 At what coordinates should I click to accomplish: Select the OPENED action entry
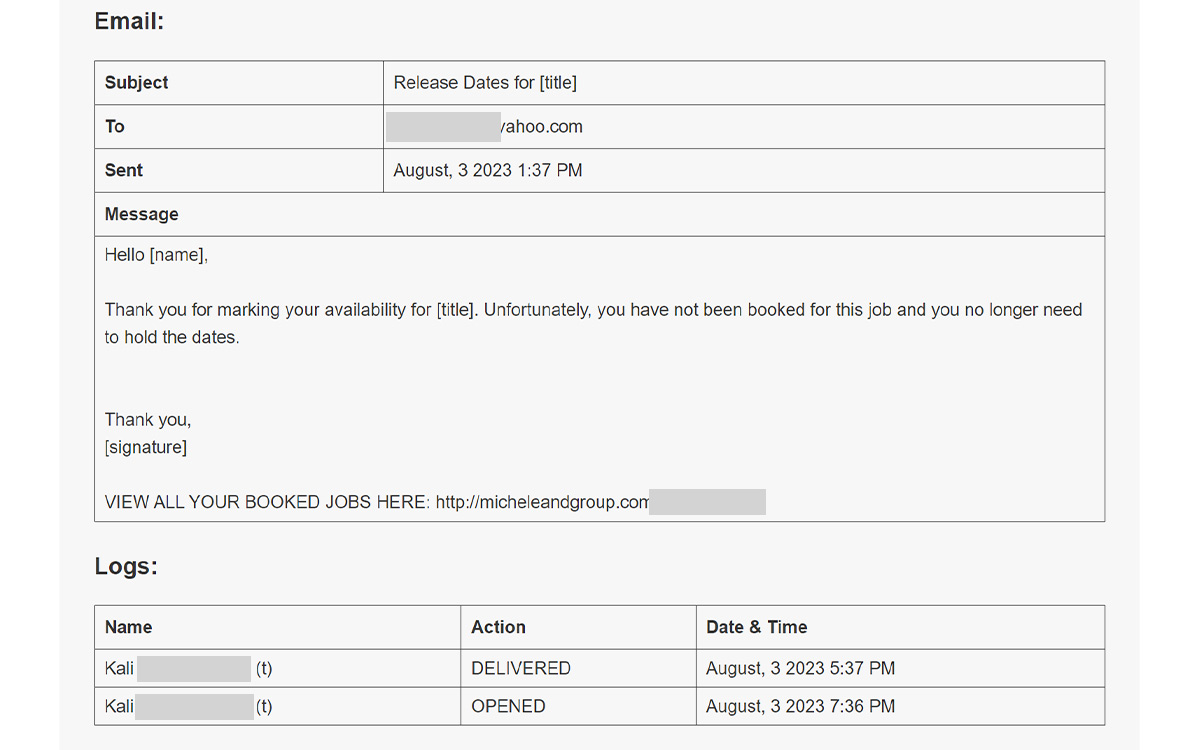coord(508,706)
